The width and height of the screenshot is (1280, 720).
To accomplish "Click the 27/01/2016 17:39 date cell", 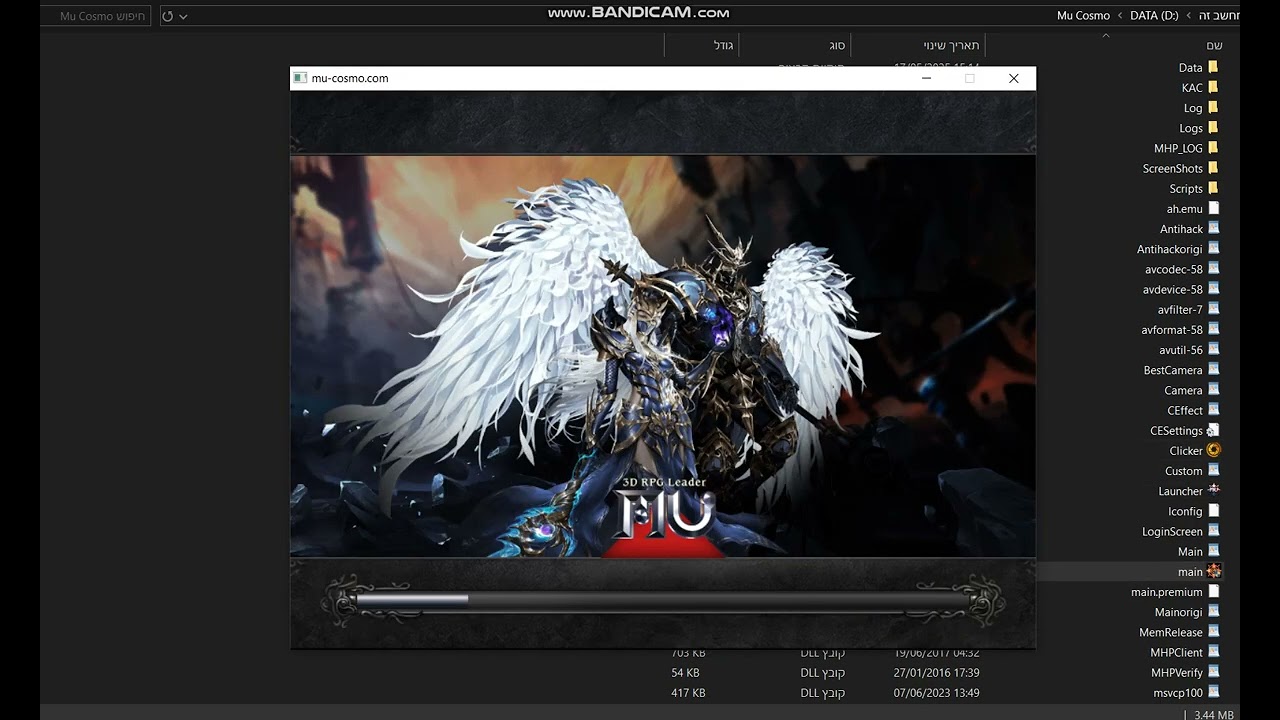I will click(x=936, y=673).
